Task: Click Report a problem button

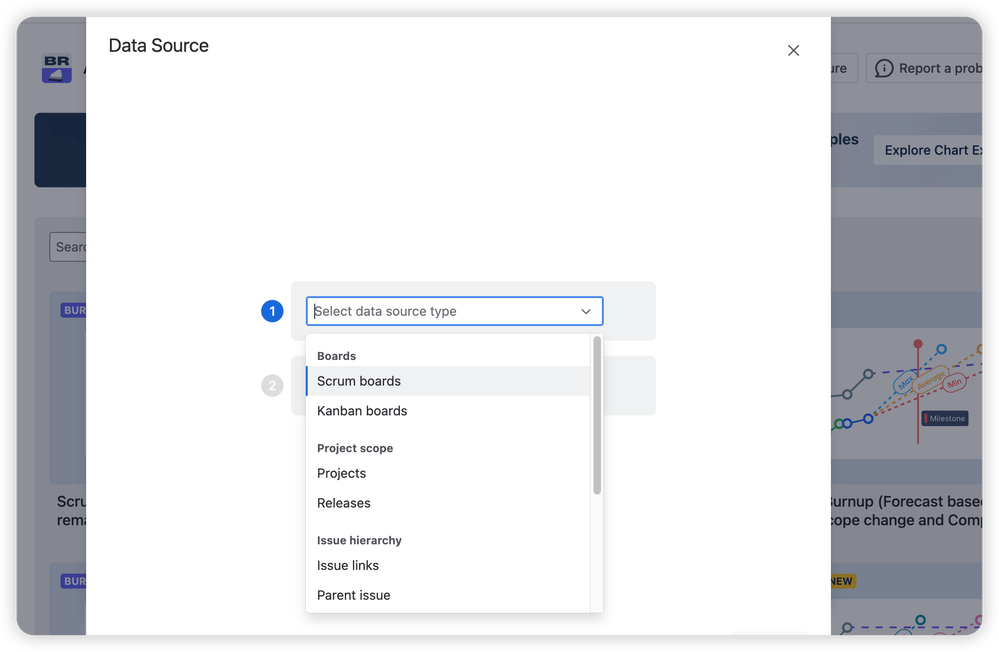Action: tap(926, 68)
